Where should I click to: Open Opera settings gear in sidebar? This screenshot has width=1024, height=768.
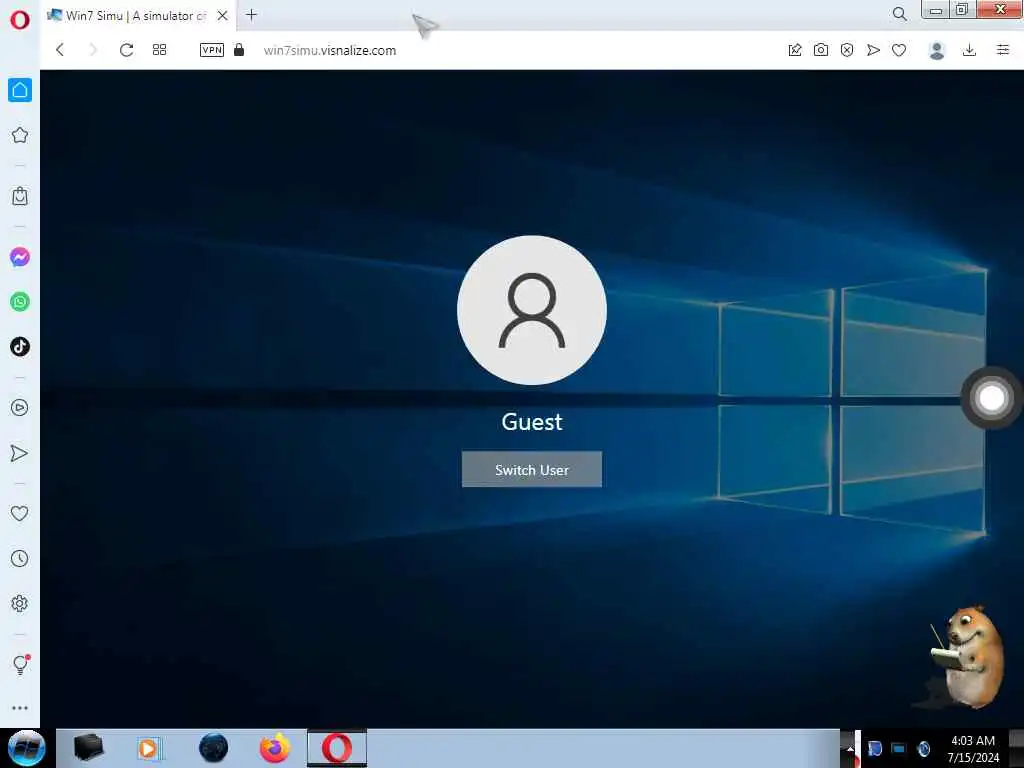tap(20, 603)
